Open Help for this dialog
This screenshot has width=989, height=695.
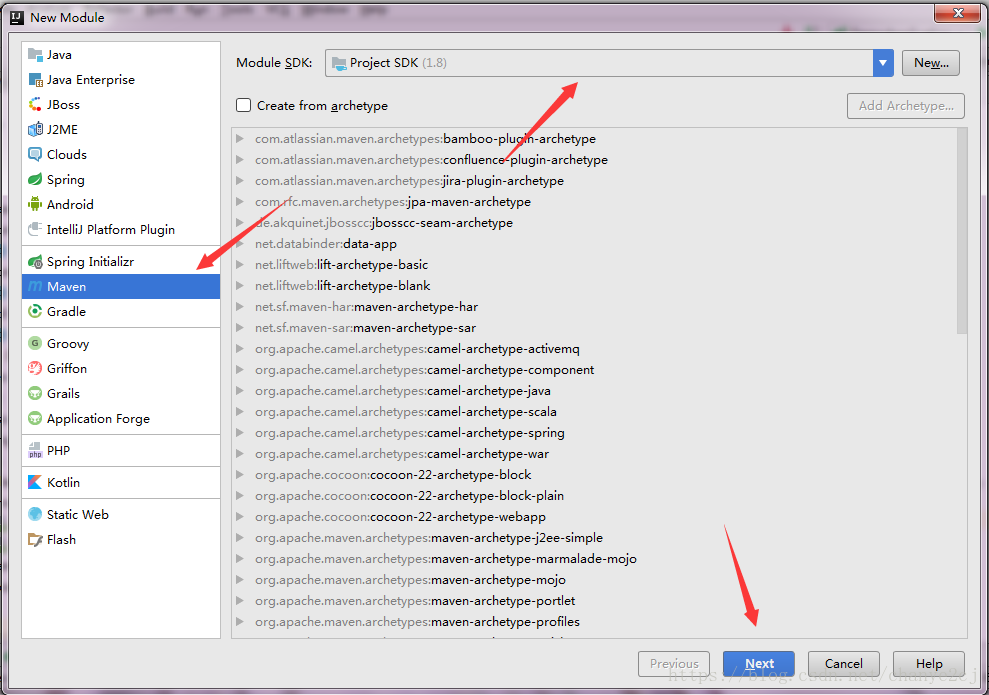tap(928, 663)
